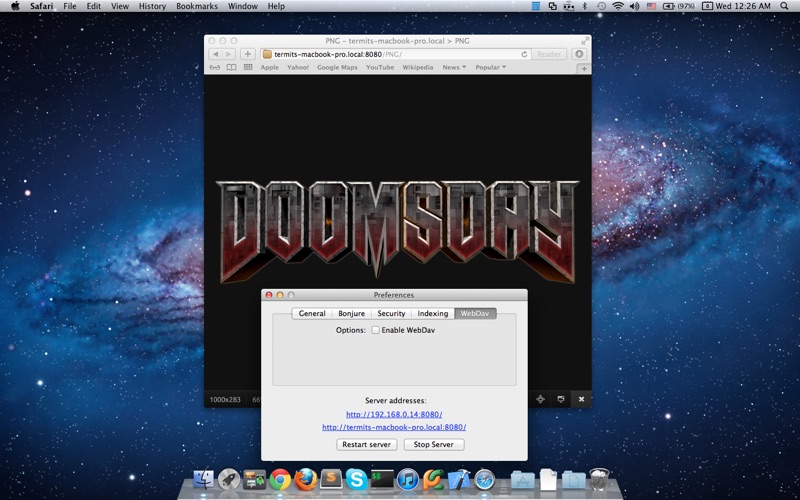Enter Safari full screen mode
Viewport: 800px width, 500px height.
tap(584, 41)
